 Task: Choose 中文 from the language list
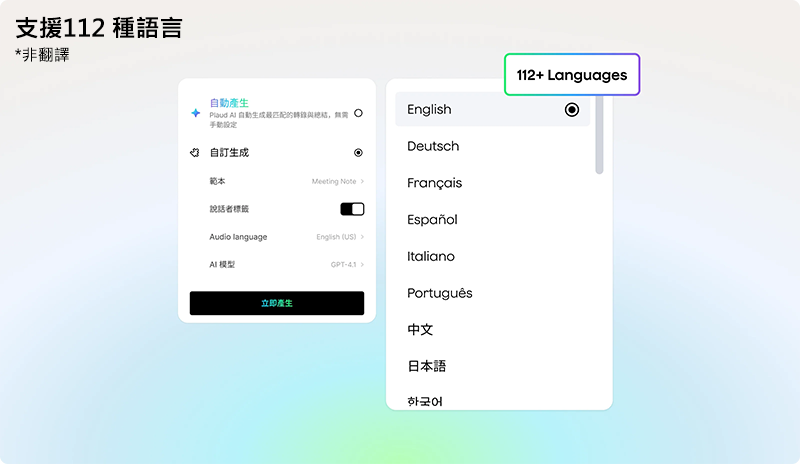click(x=420, y=330)
